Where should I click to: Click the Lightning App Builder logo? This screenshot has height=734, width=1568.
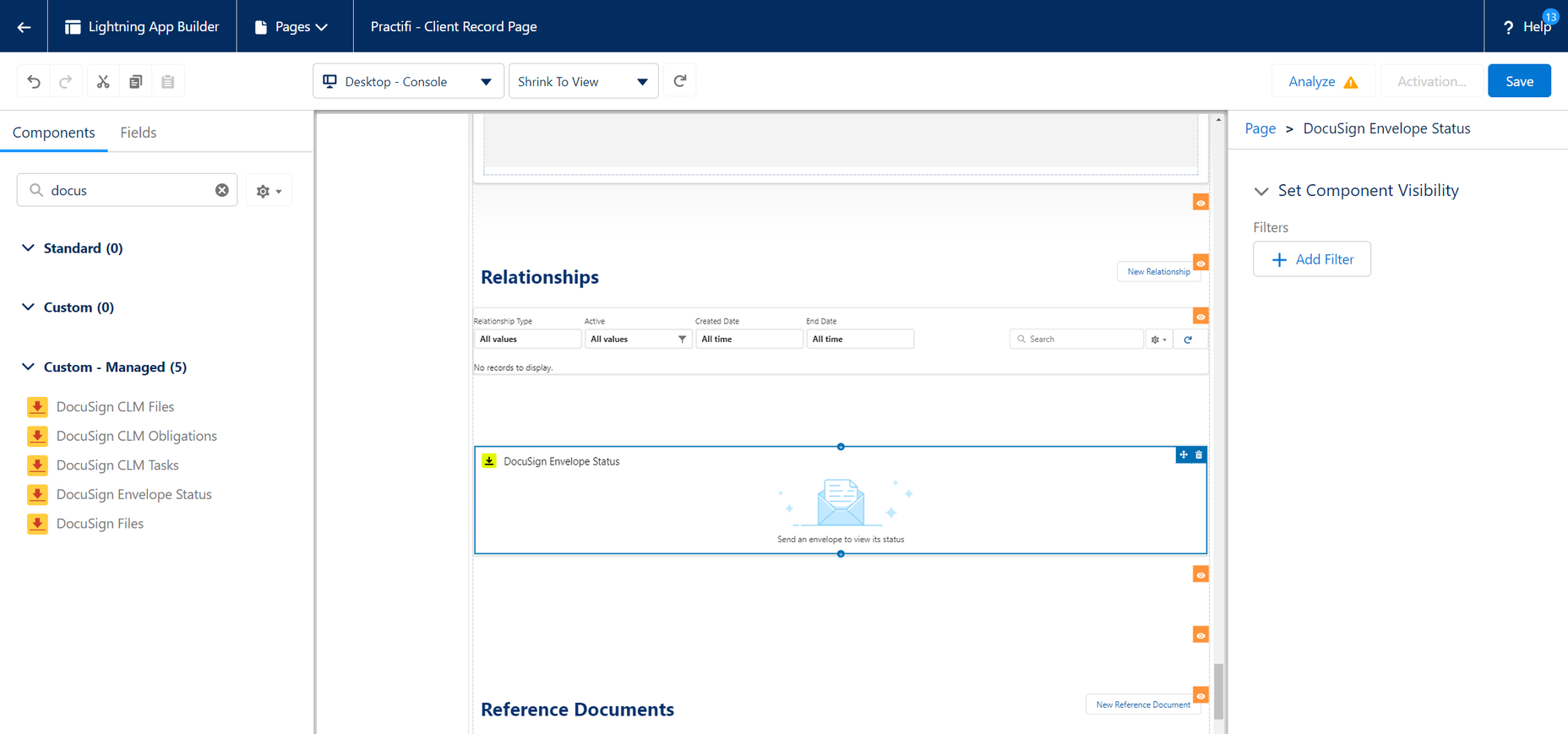coord(73,27)
